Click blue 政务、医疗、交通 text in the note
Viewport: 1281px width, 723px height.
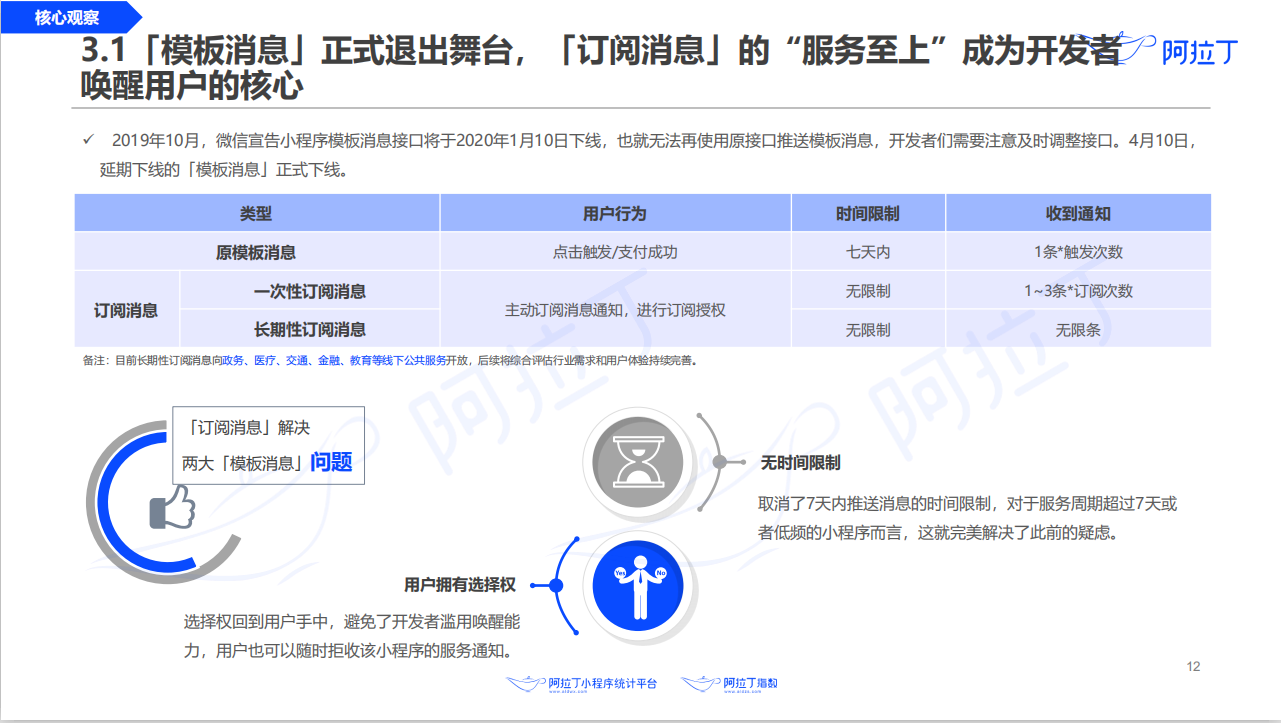click(x=266, y=361)
